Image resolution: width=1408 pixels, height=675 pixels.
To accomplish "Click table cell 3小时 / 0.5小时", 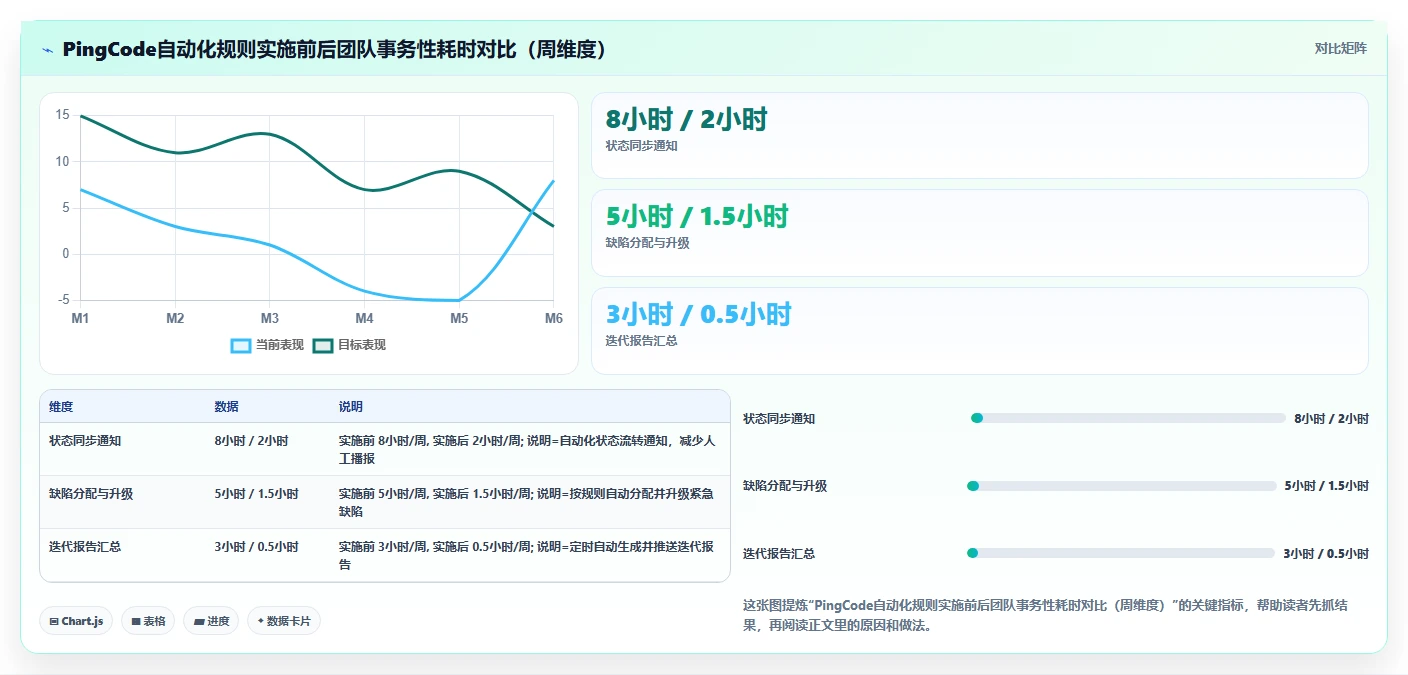I will [256, 547].
